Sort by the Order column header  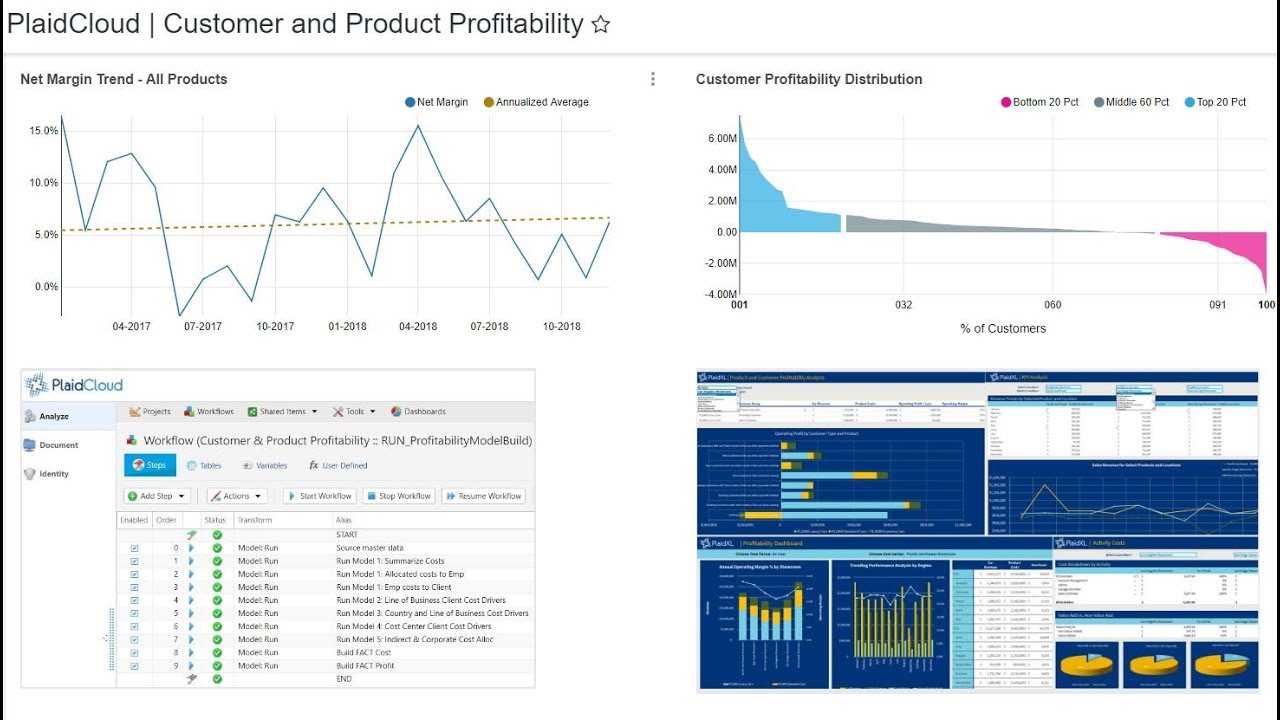pos(166,520)
